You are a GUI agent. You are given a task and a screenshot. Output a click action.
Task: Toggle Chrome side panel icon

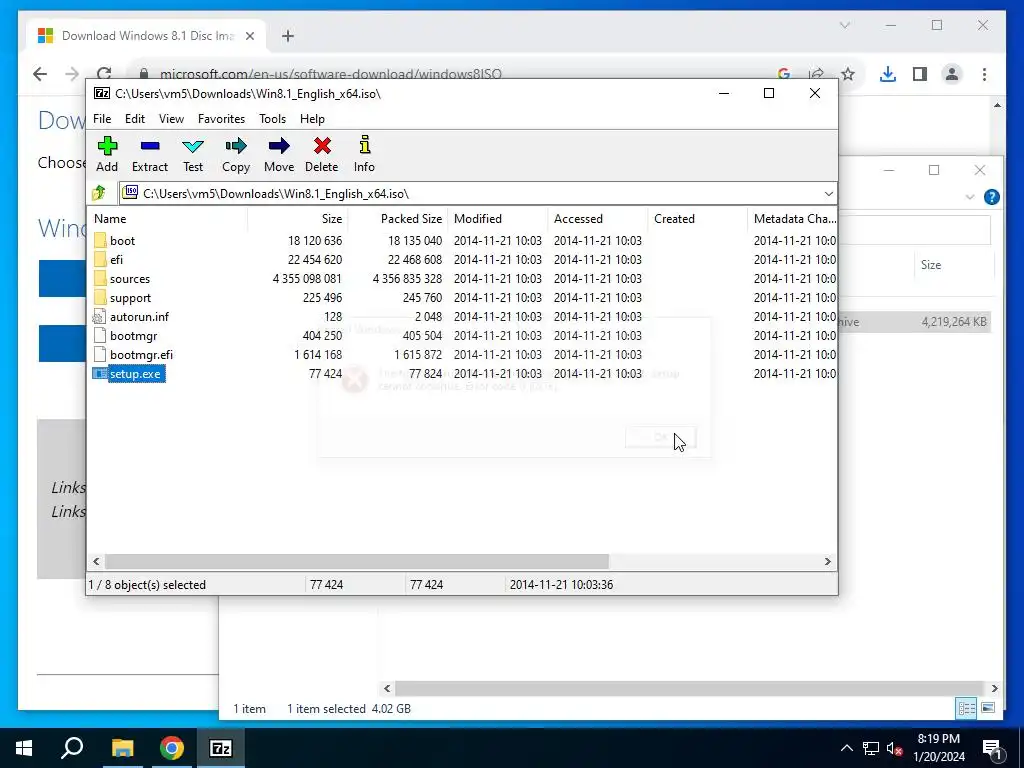920,74
